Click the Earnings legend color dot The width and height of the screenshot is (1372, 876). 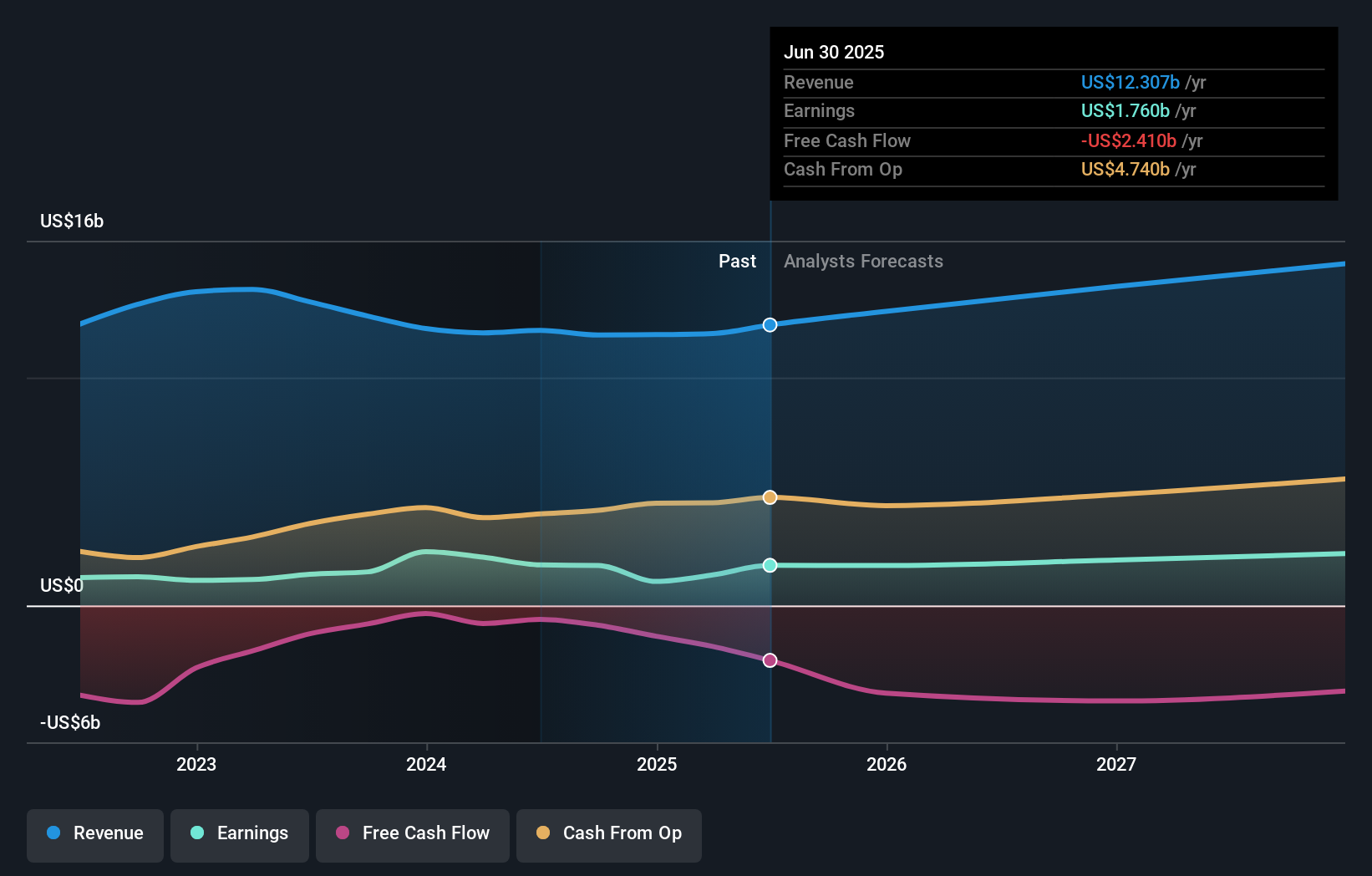pos(196,833)
